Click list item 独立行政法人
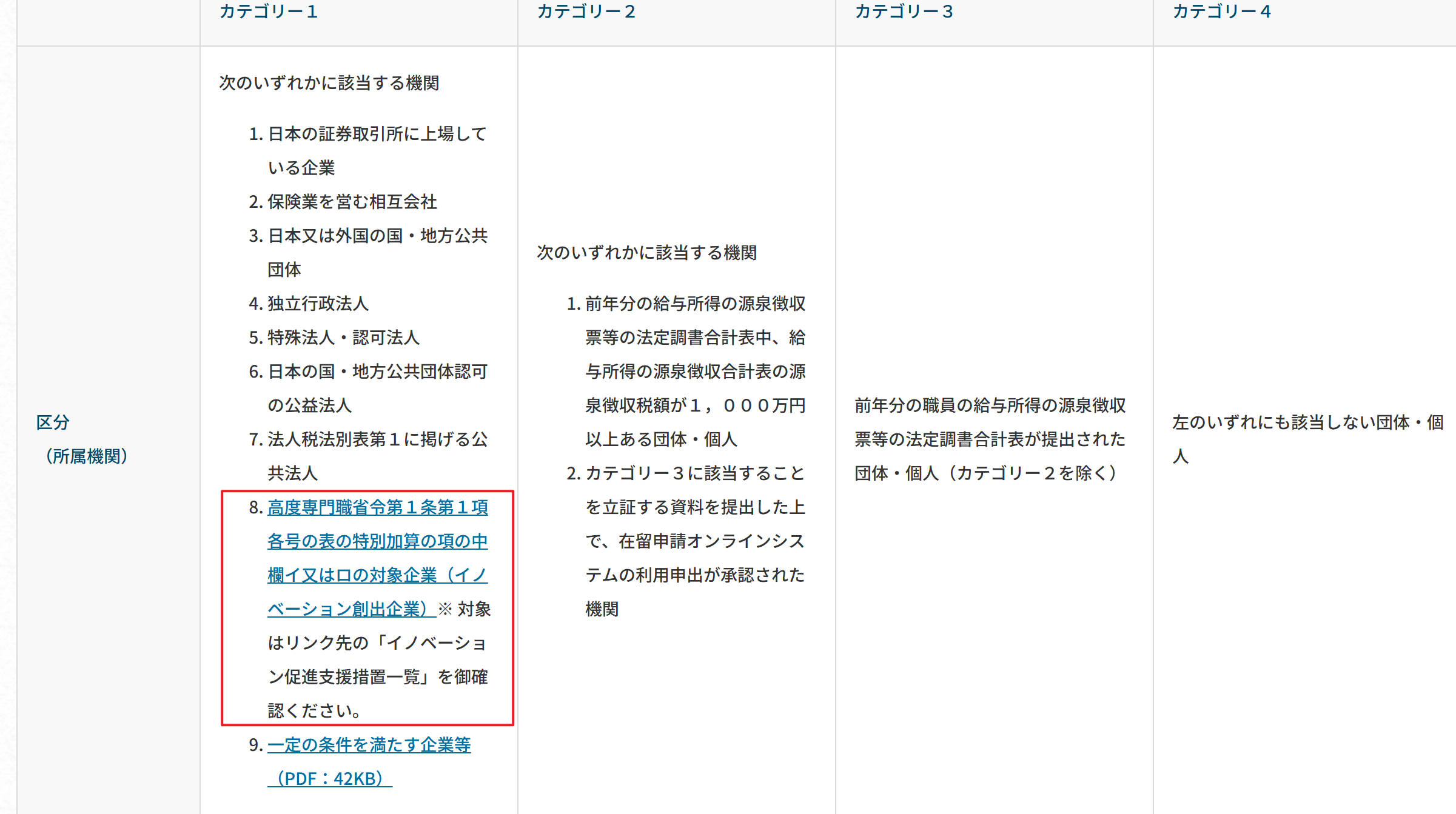1456x814 pixels. 318,304
